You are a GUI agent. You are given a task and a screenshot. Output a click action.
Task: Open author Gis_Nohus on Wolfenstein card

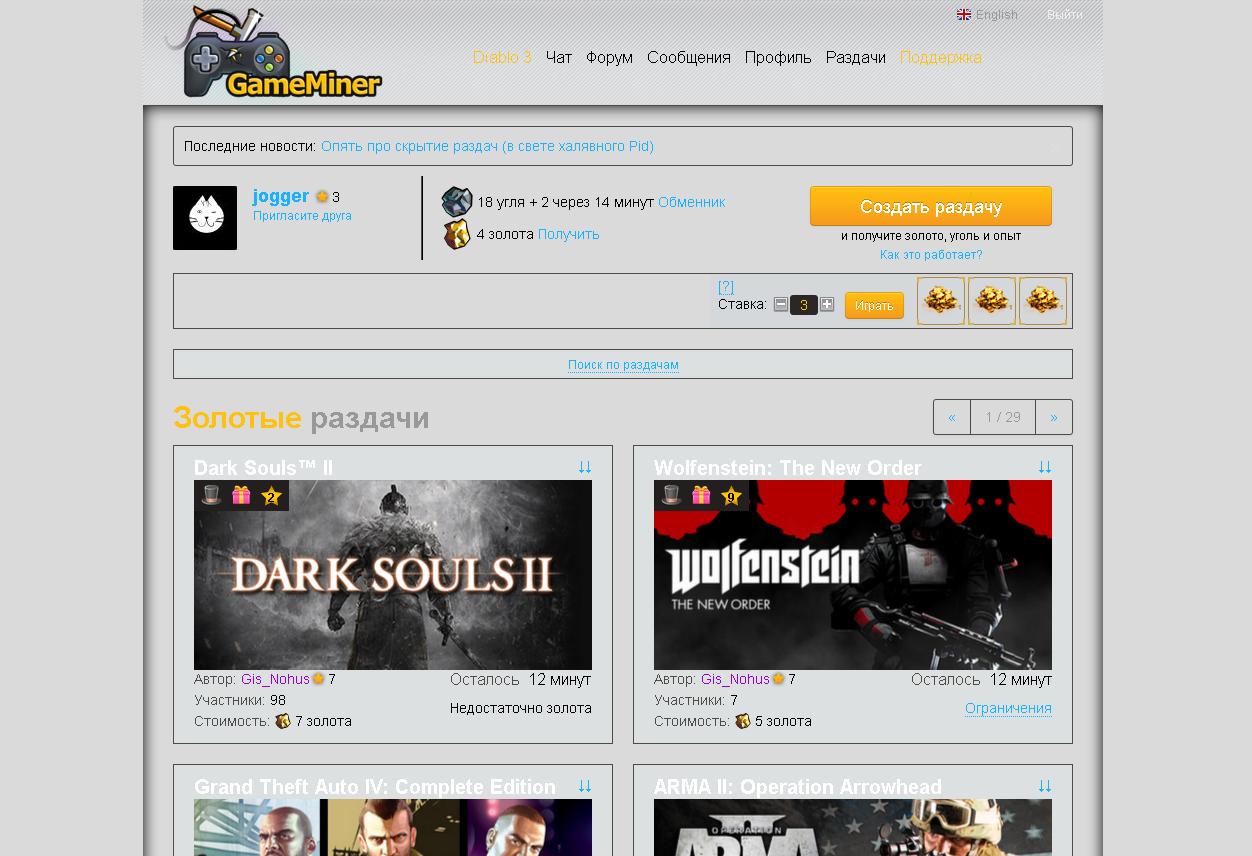735,679
